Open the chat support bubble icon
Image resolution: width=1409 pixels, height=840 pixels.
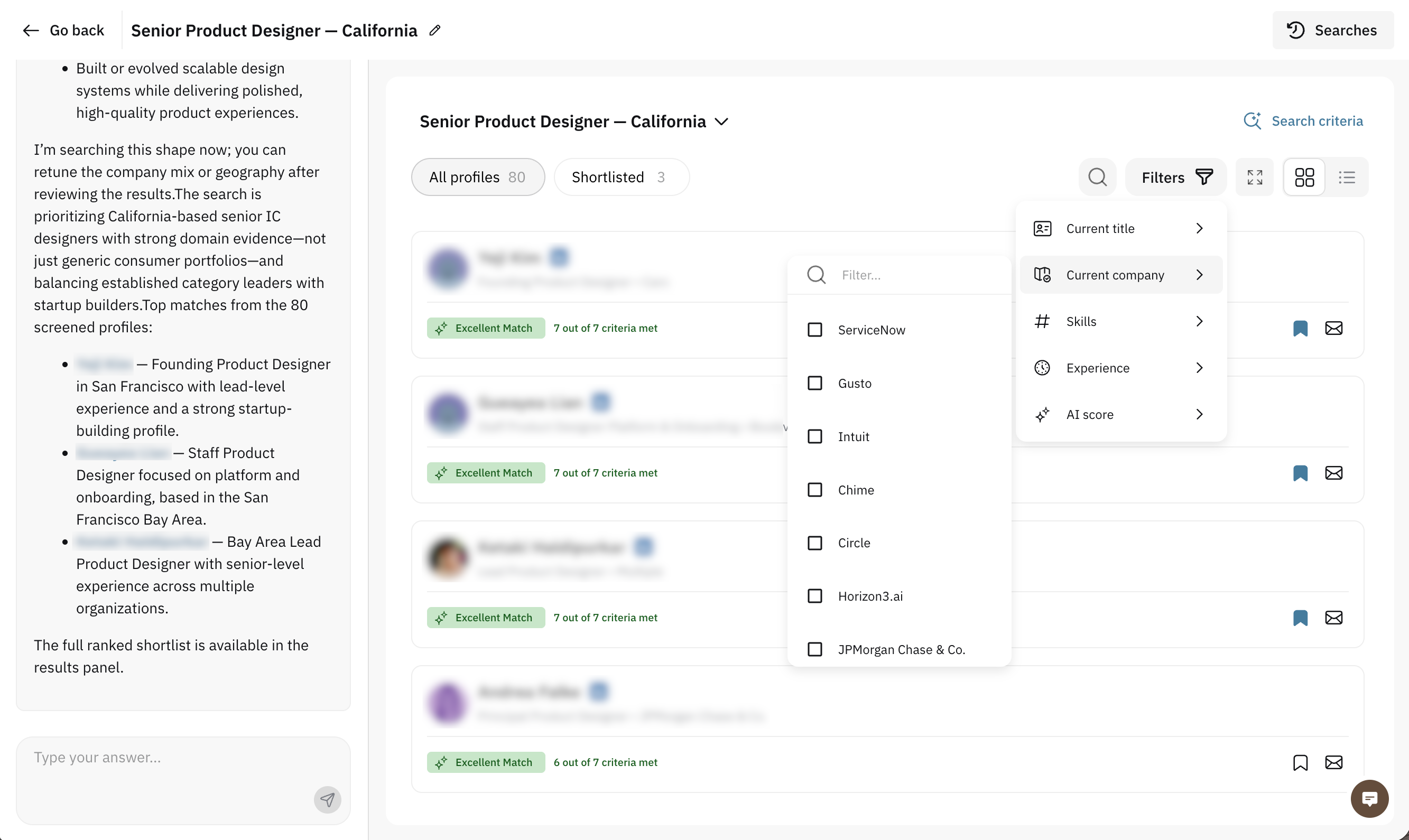[1369, 799]
